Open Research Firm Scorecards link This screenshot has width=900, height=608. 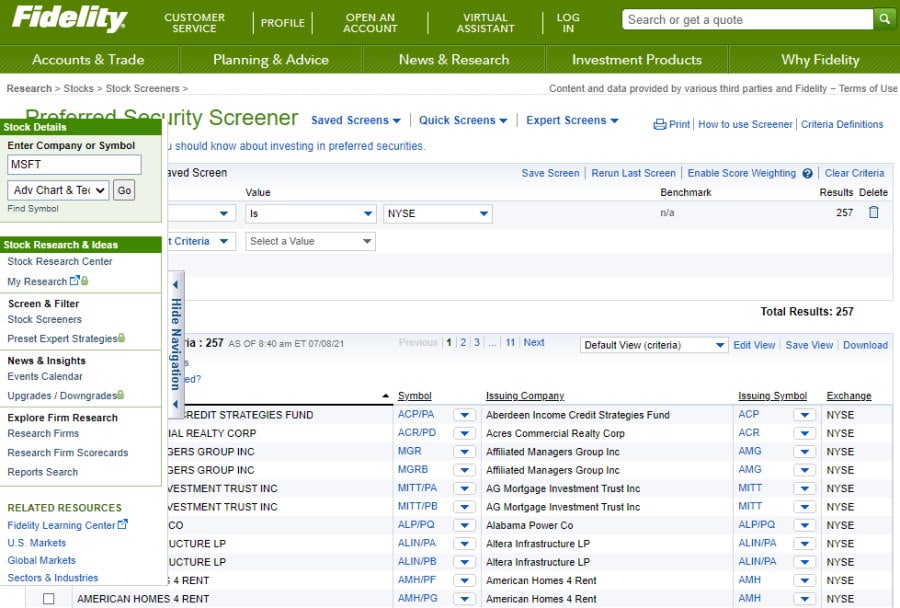(x=68, y=452)
